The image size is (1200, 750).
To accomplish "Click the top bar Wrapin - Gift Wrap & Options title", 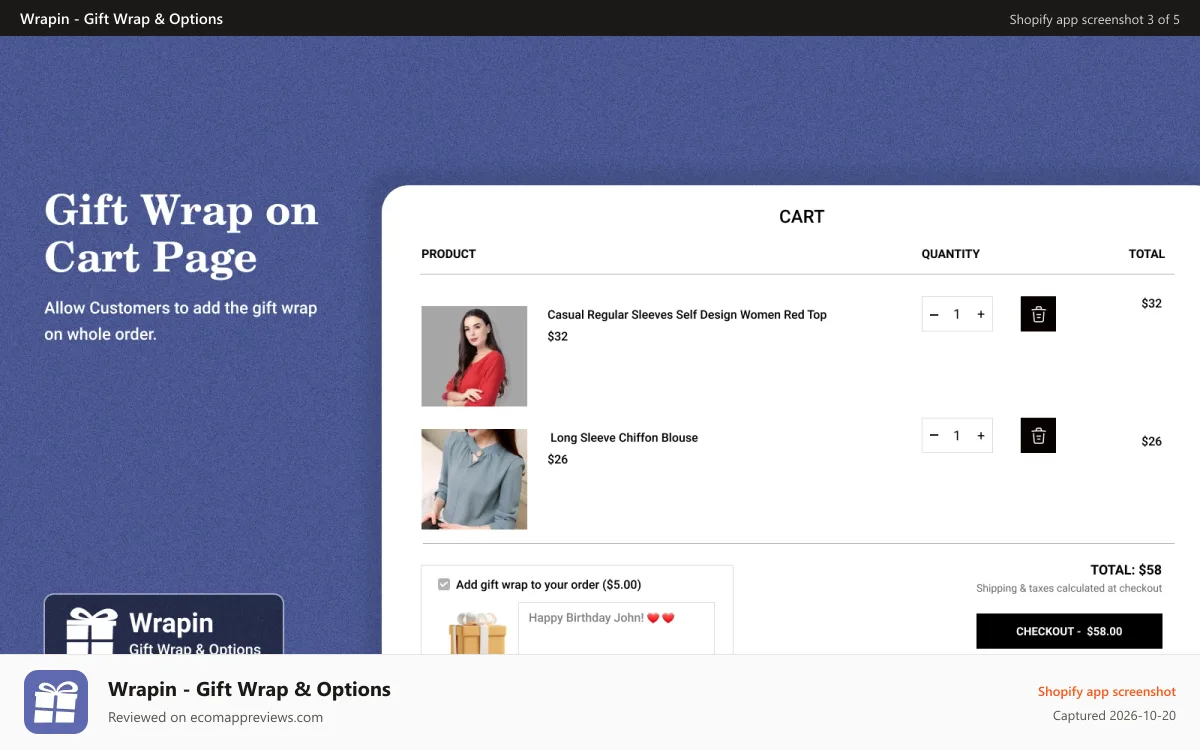I will pos(122,19).
